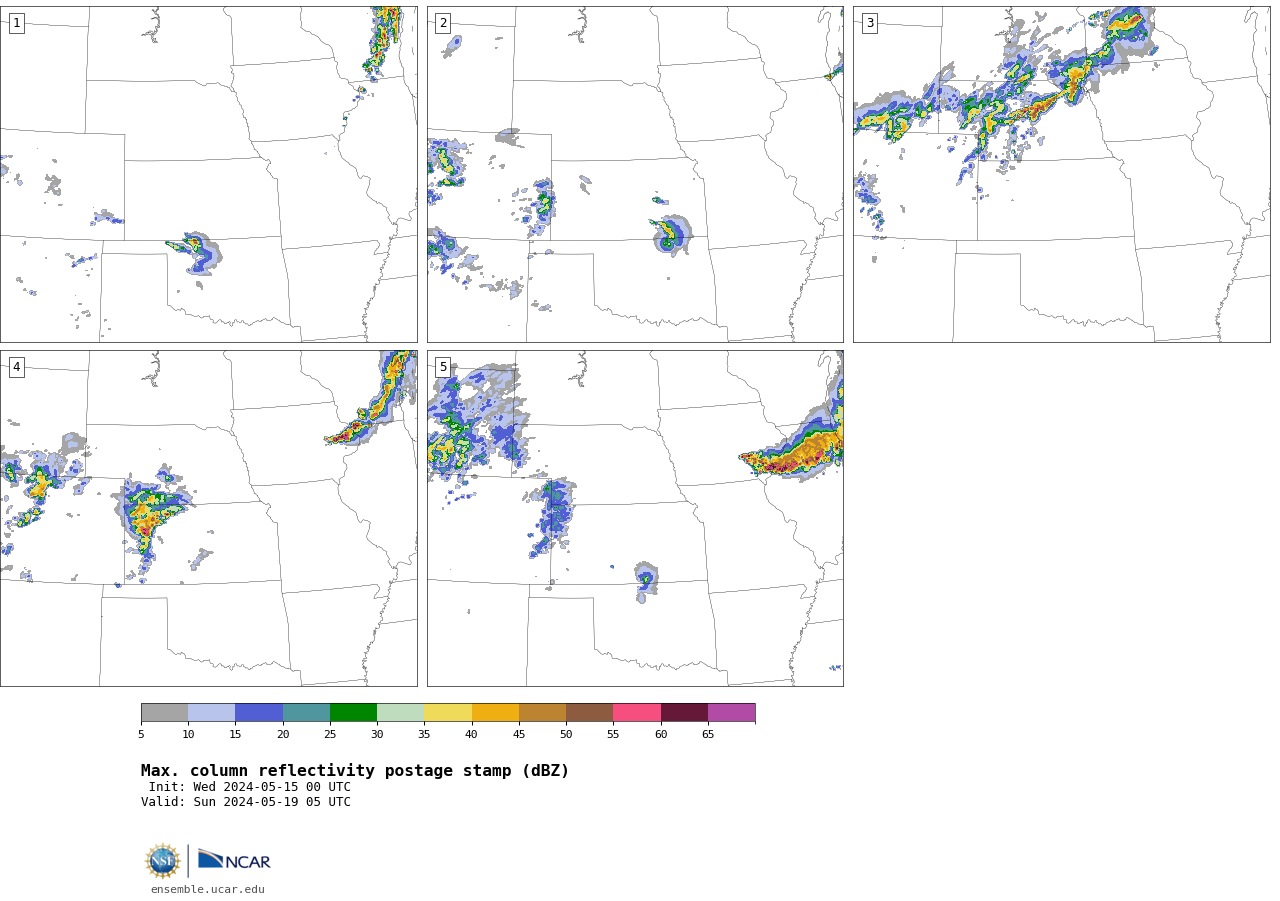Click the Valid: Sun 2024-05-19 05 UTC text
Image resolution: width=1280 pixels, height=901 pixels.
point(246,802)
